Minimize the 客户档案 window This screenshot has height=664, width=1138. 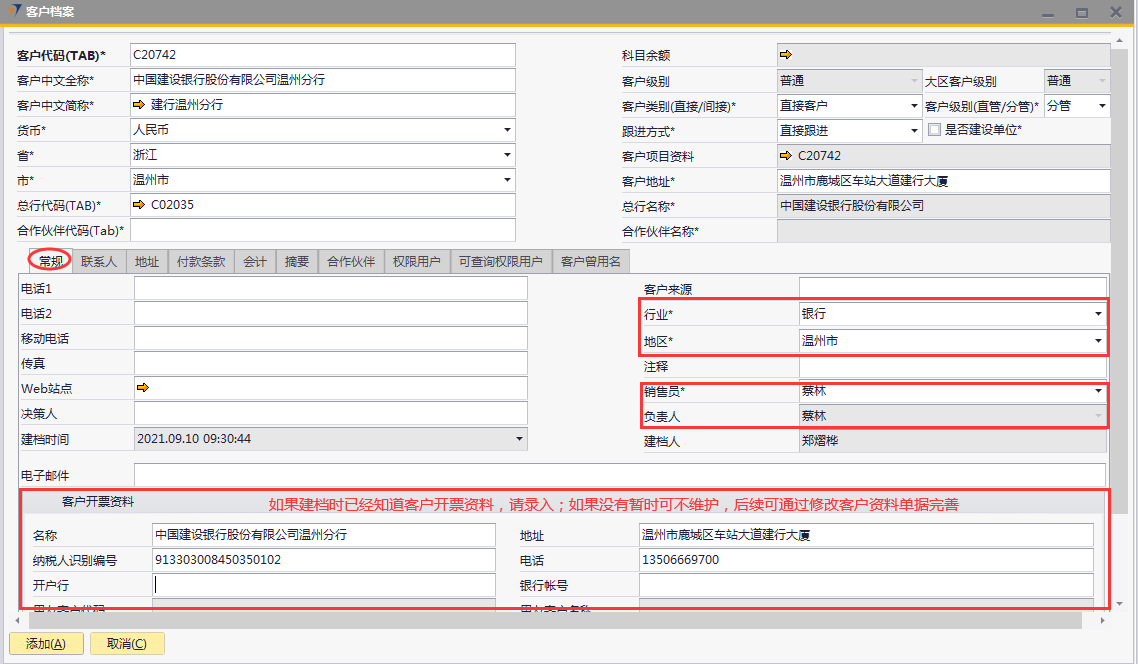pos(1048,13)
